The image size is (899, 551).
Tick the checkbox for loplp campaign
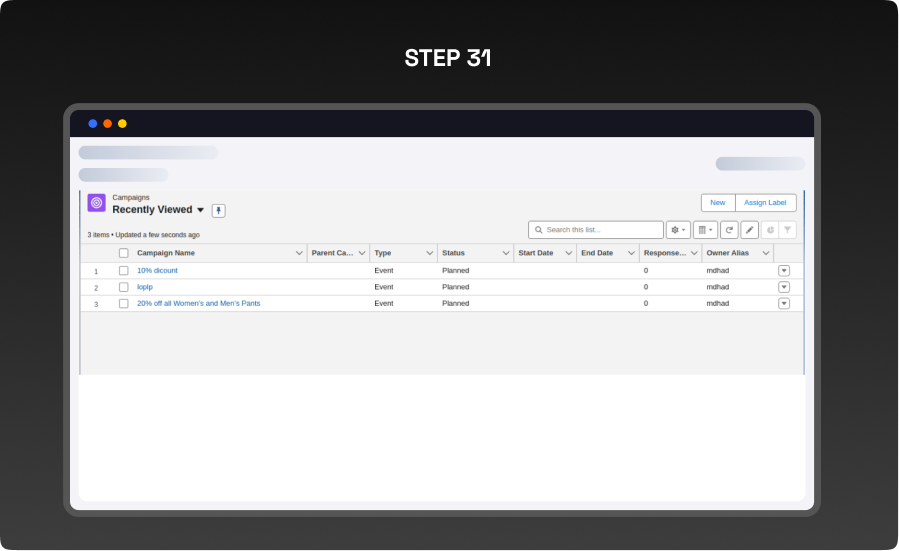[124, 287]
